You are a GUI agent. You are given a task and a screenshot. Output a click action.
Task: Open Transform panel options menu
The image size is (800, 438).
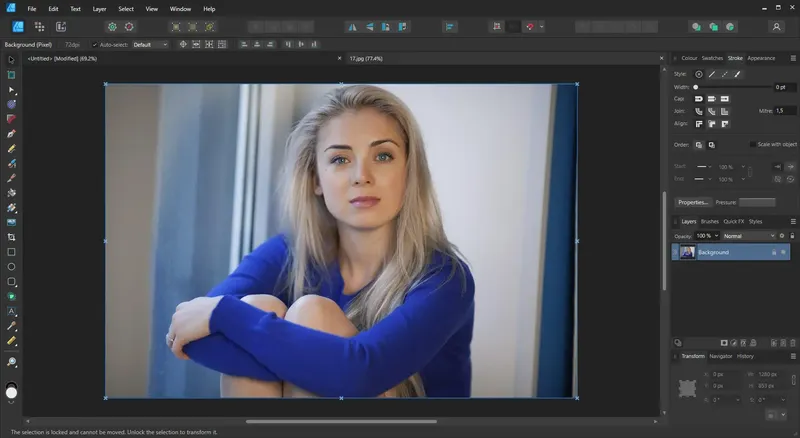tap(793, 356)
